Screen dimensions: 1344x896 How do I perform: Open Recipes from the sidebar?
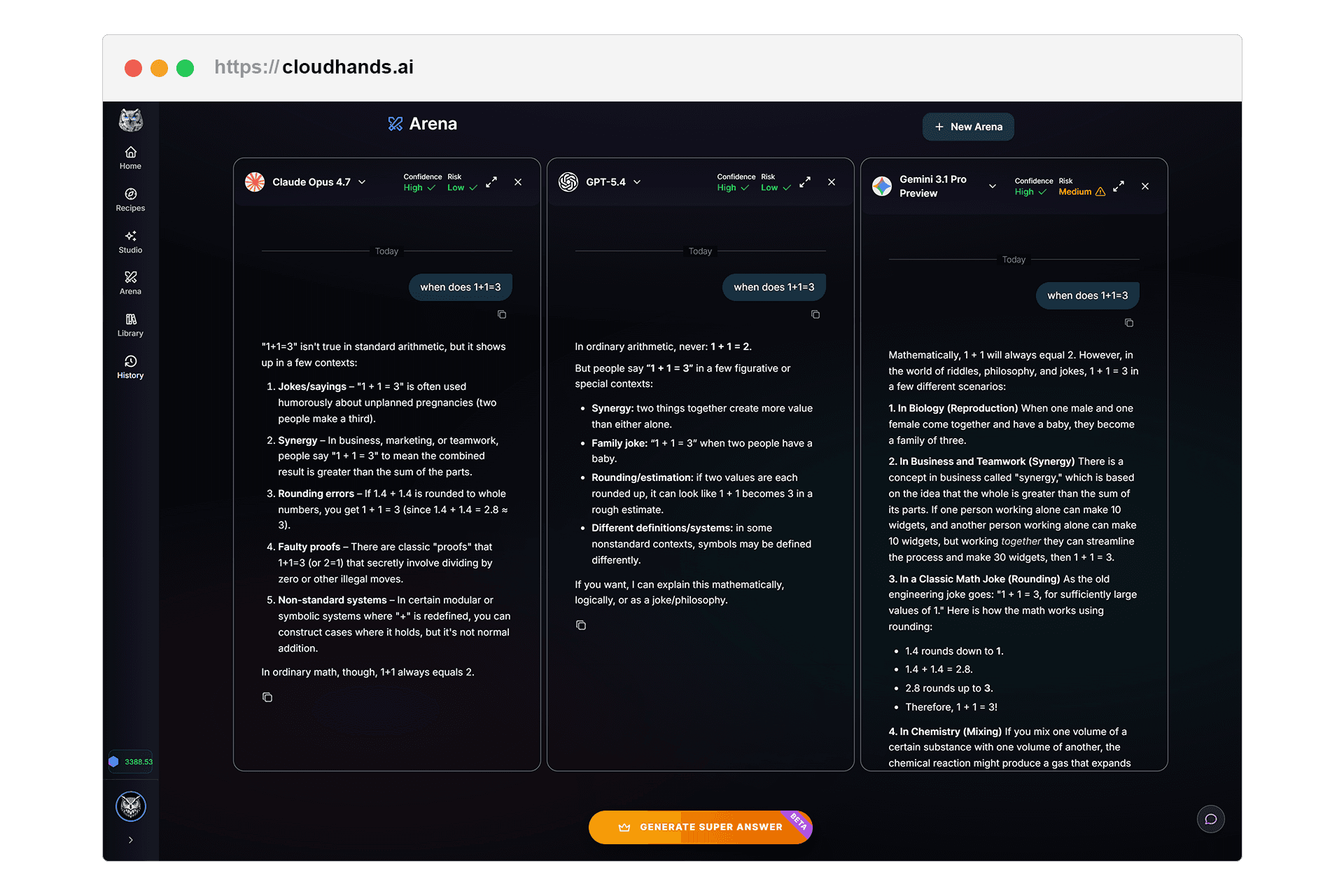pos(130,199)
